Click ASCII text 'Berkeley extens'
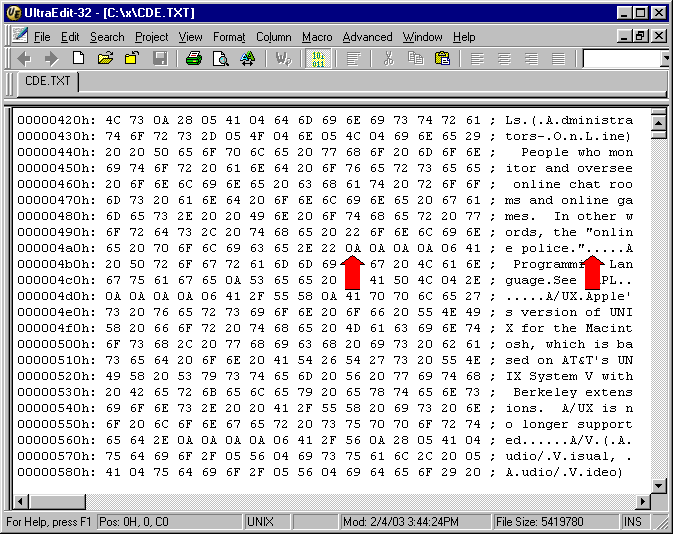 click(x=573, y=392)
